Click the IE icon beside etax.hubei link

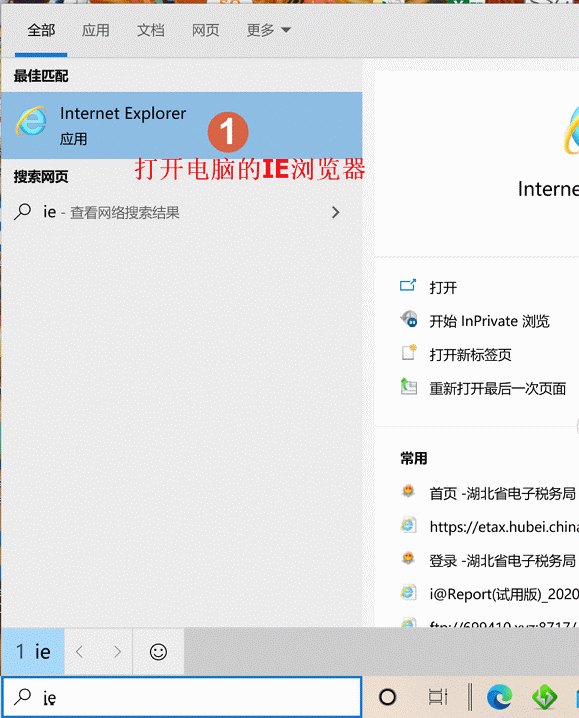[408, 525]
